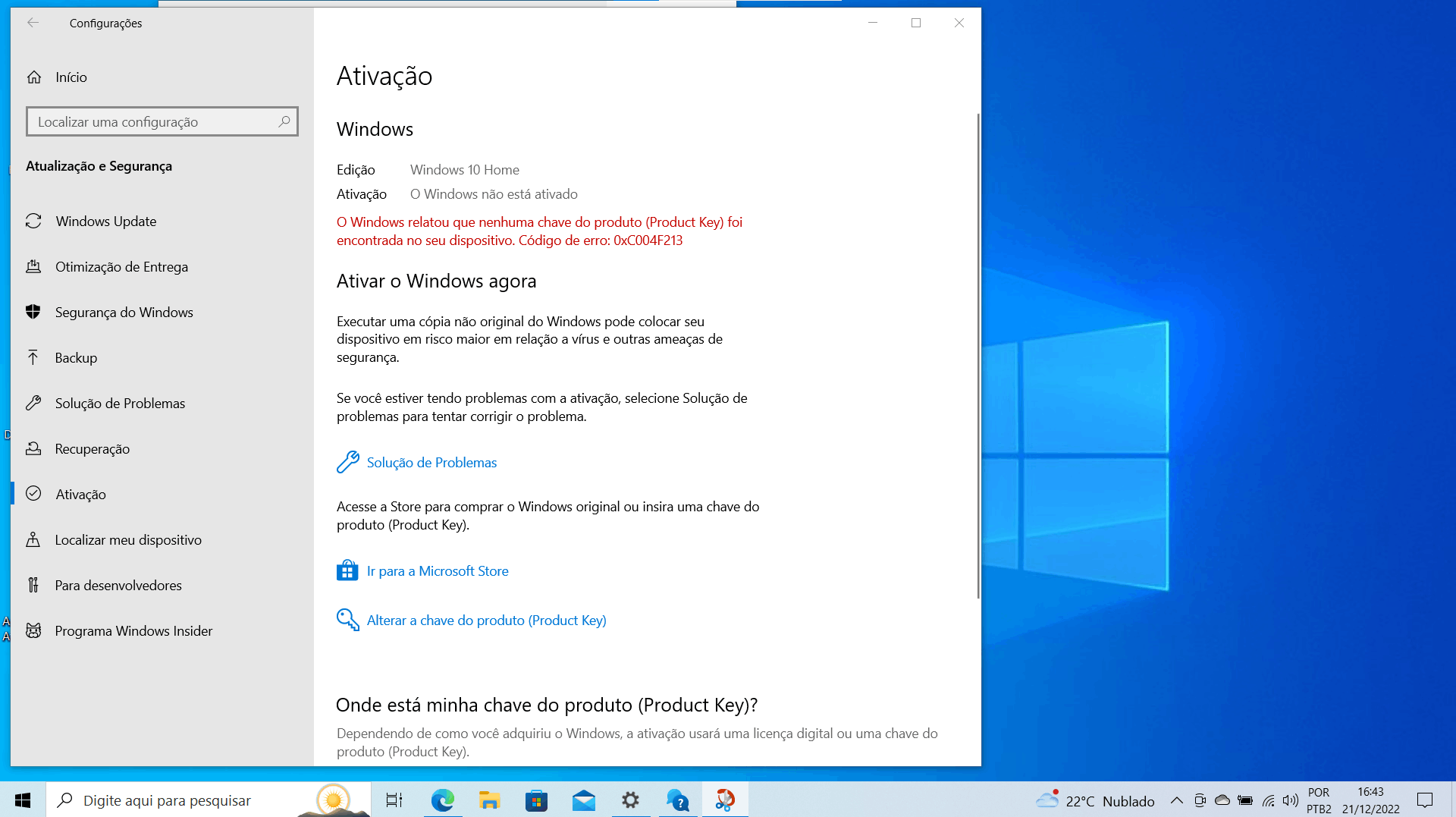This screenshot has width=1456, height=817.
Task: Open the clock and calendar flyout
Action: pos(1371,800)
